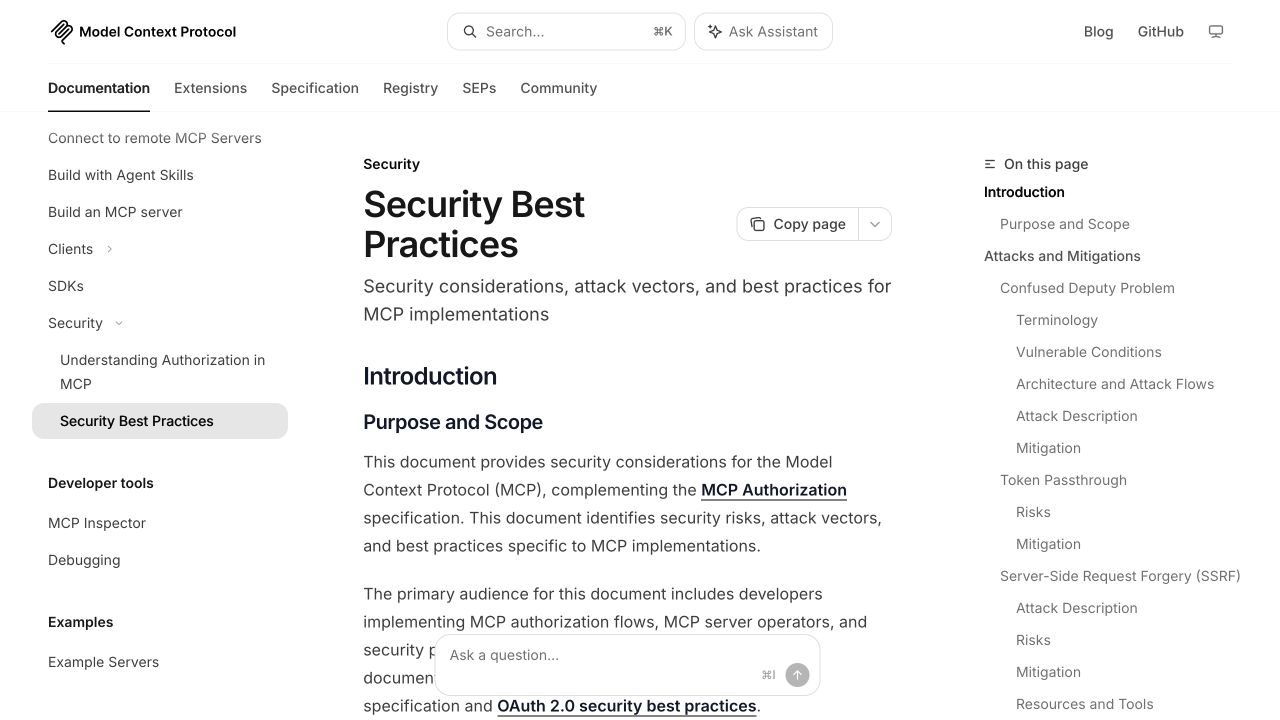Viewport: 1280px width, 720px height.
Task: Open the Registry tab
Action: (410, 88)
